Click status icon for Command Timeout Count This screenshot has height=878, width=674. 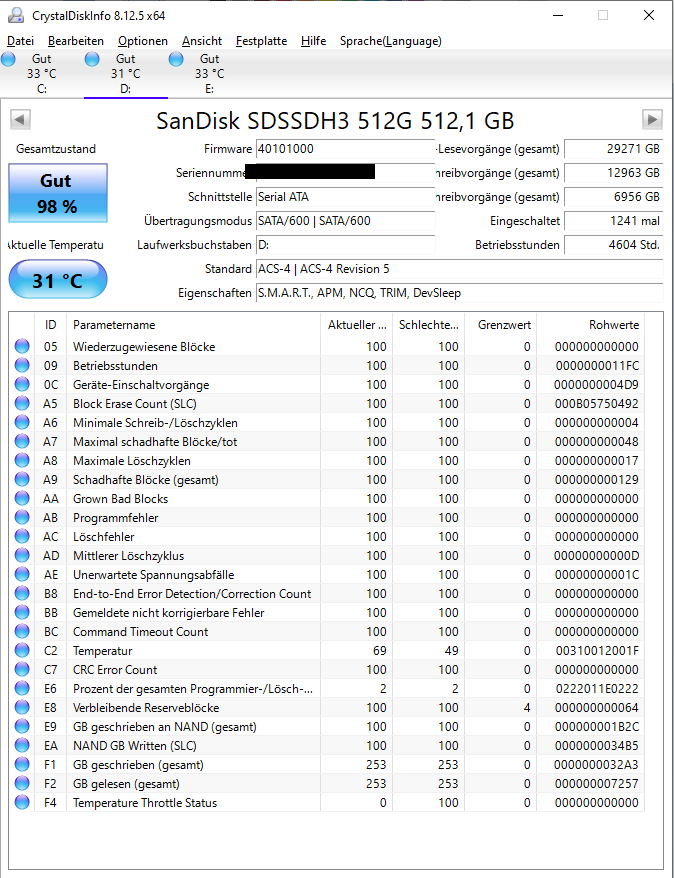click(x=22, y=632)
